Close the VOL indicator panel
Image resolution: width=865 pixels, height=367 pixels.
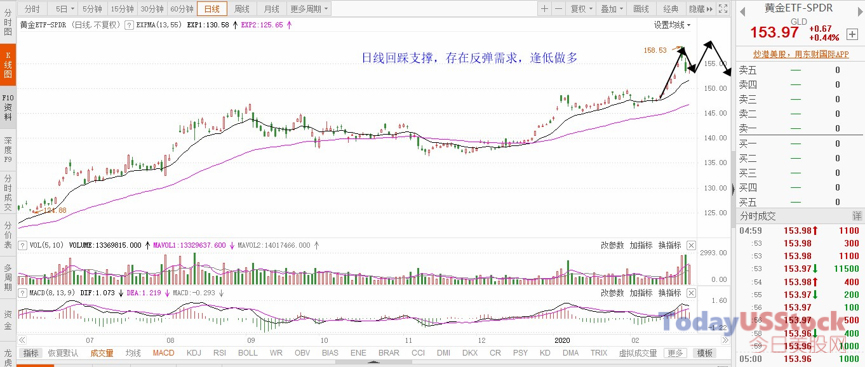pyautogui.click(x=691, y=245)
